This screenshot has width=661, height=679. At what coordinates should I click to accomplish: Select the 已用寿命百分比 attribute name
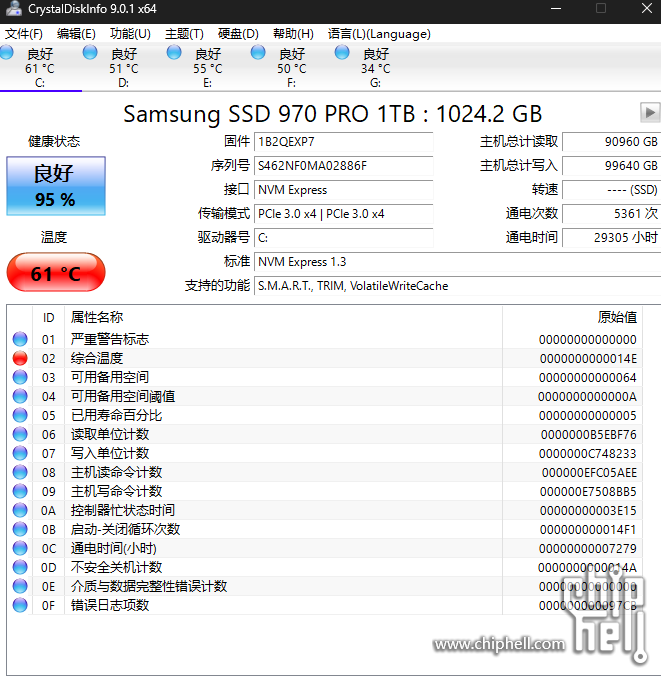tap(116, 415)
